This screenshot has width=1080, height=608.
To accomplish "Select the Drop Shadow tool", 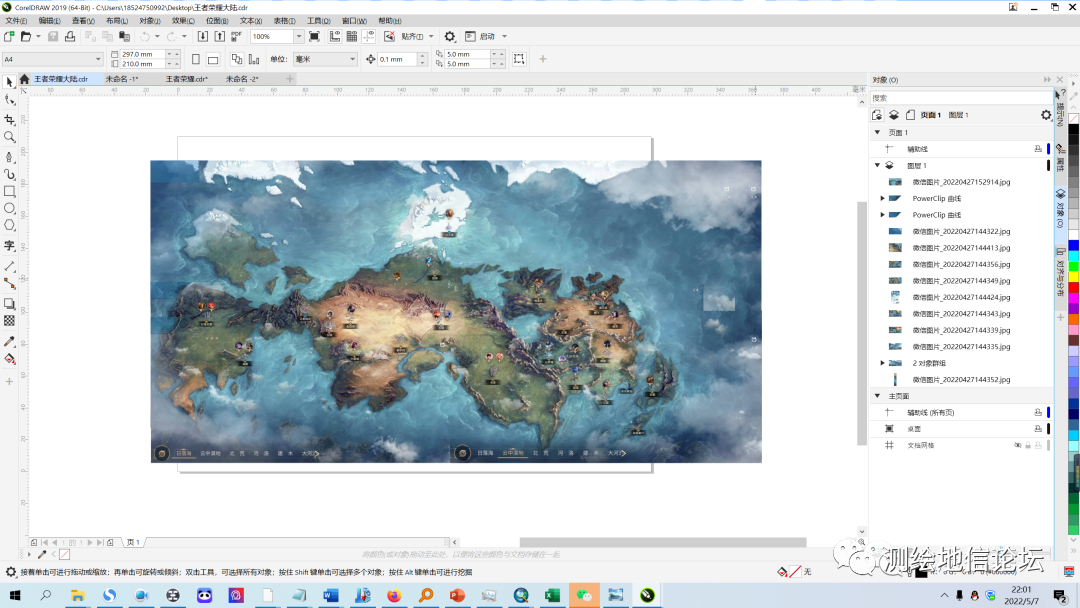I will click(10, 303).
